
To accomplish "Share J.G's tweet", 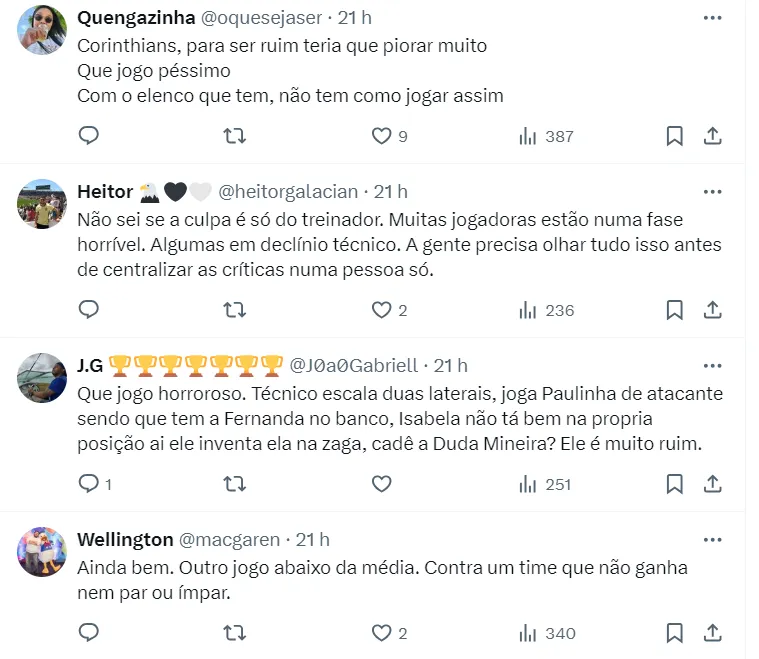I will click(712, 484).
